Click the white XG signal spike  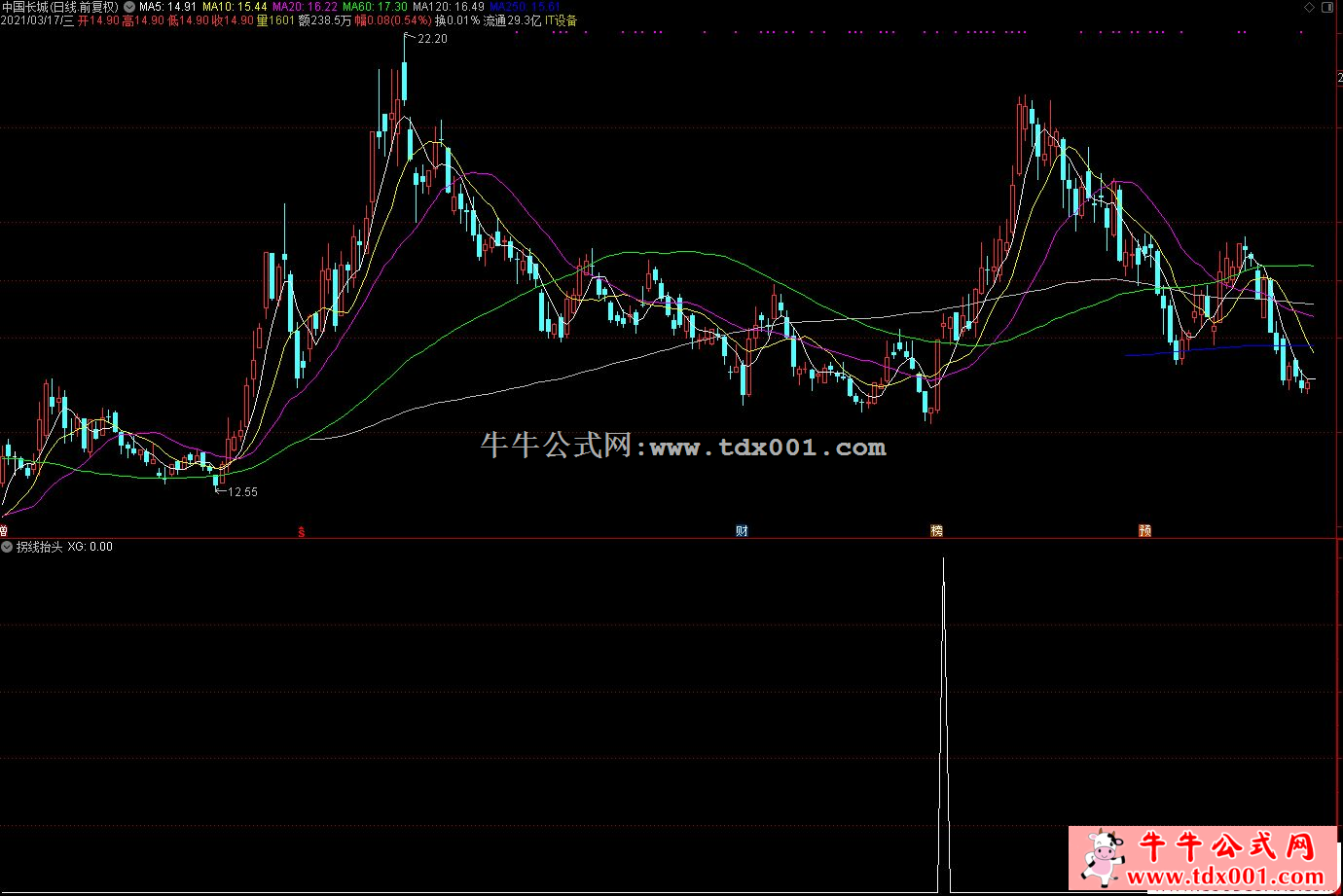pos(943,725)
